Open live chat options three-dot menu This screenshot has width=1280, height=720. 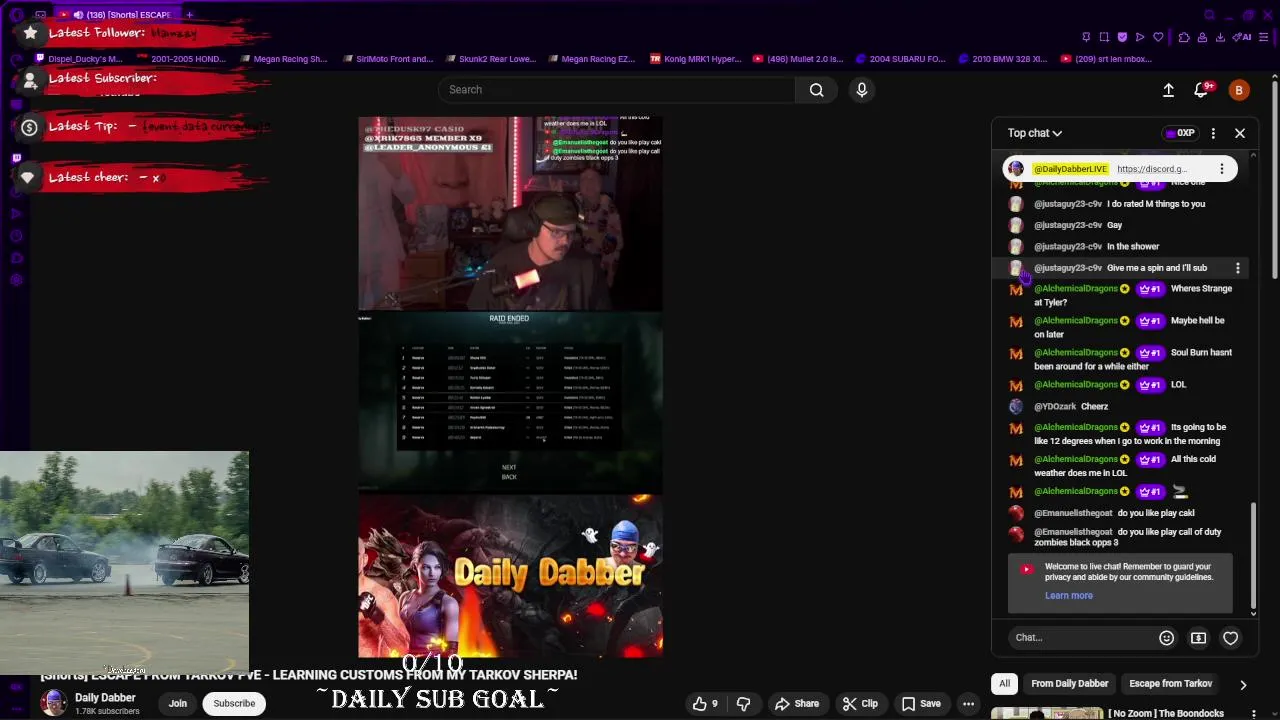1213,133
